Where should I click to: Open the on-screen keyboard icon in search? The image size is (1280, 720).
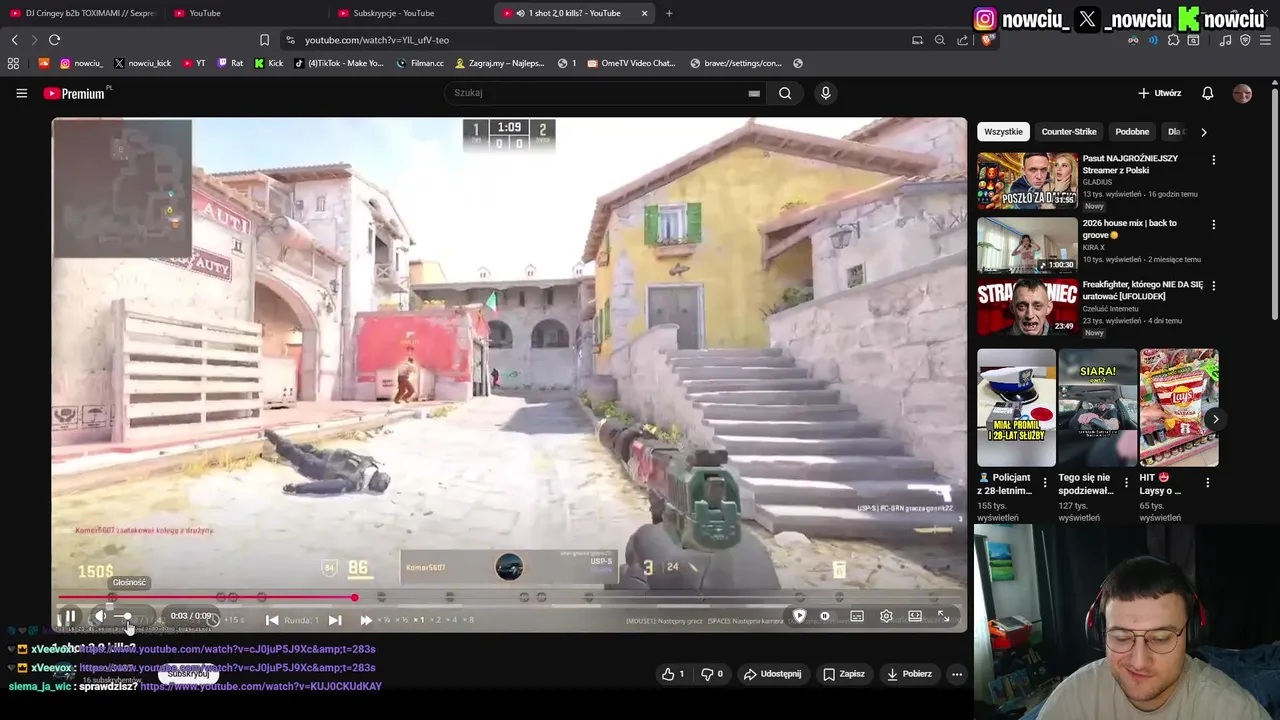click(x=754, y=93)
